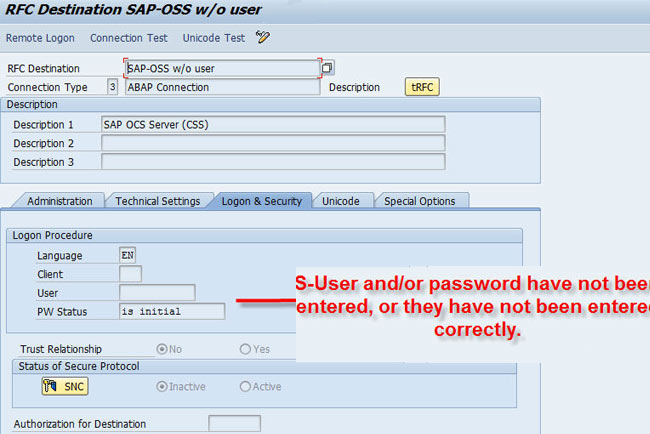650x434 pixels.
Task: Click the Trust Relationship label
Action: click(61, 349)
